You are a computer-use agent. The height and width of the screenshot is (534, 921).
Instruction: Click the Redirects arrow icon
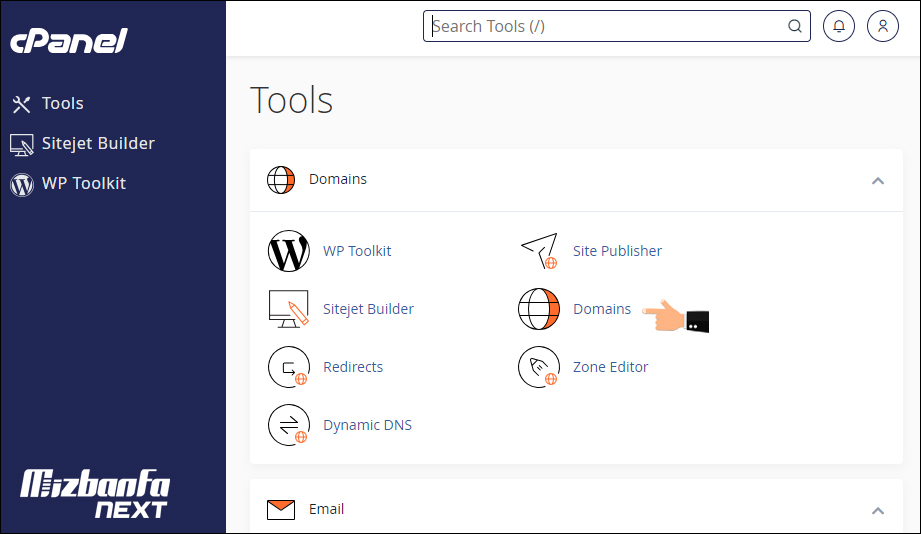tap(288, 367)
